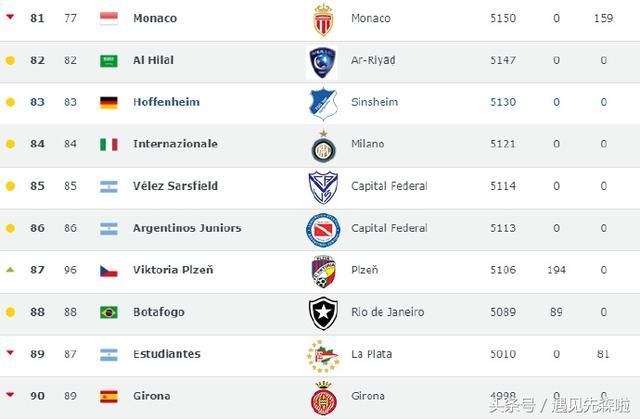Viewport: 640px width, 419px height.
Task: Click the Estudiantes club crest
Action: [322, 355]
